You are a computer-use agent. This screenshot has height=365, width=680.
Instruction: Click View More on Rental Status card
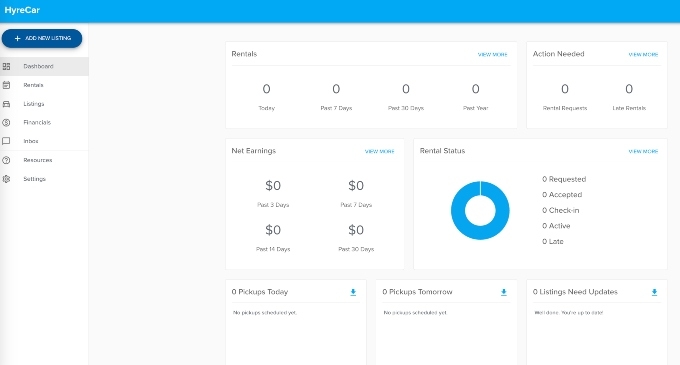point(643,151)
